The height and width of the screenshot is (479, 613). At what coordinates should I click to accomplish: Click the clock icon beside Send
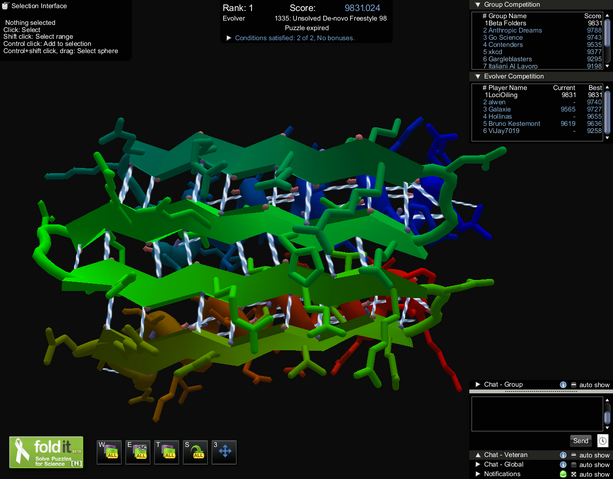[x=602, y=441]
